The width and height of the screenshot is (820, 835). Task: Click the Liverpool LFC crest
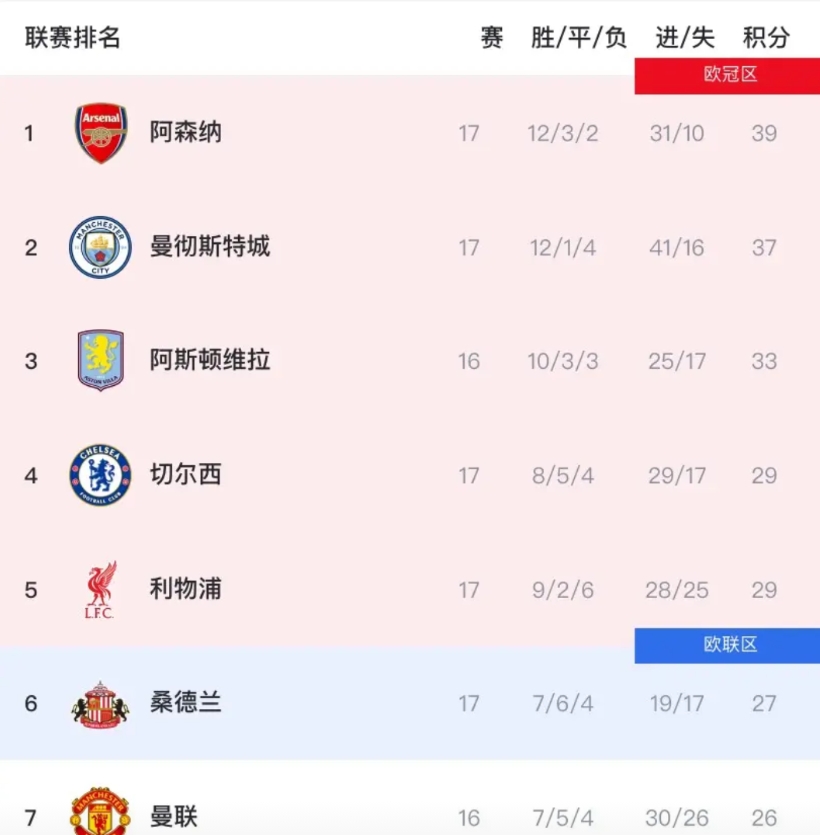(x=100, y=590)
